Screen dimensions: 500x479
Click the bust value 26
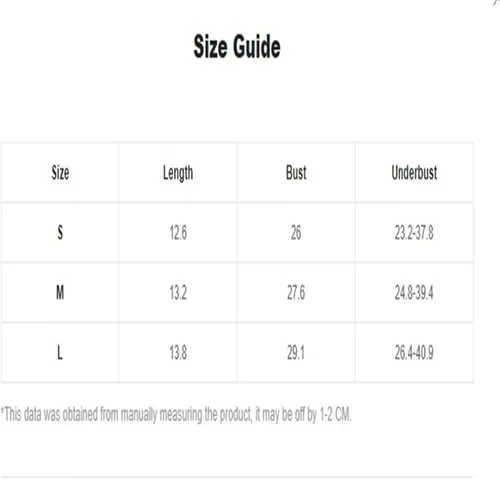(x=296, y=233)
